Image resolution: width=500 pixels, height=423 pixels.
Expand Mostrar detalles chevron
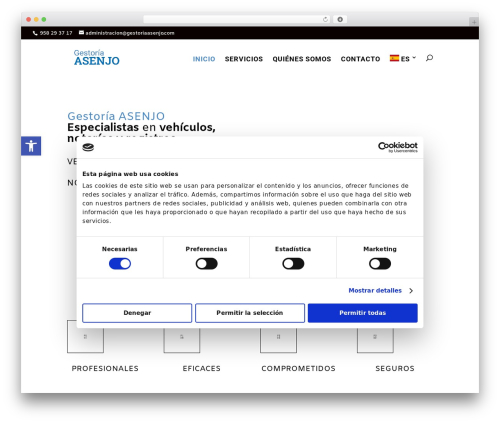(411, 291)
